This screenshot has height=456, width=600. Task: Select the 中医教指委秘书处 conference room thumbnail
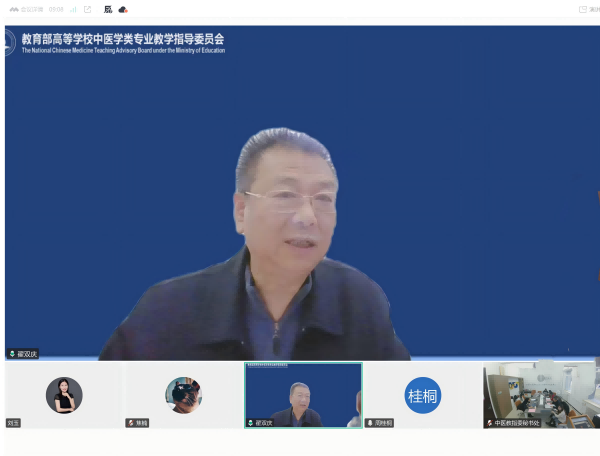click(x=541, y=395)
